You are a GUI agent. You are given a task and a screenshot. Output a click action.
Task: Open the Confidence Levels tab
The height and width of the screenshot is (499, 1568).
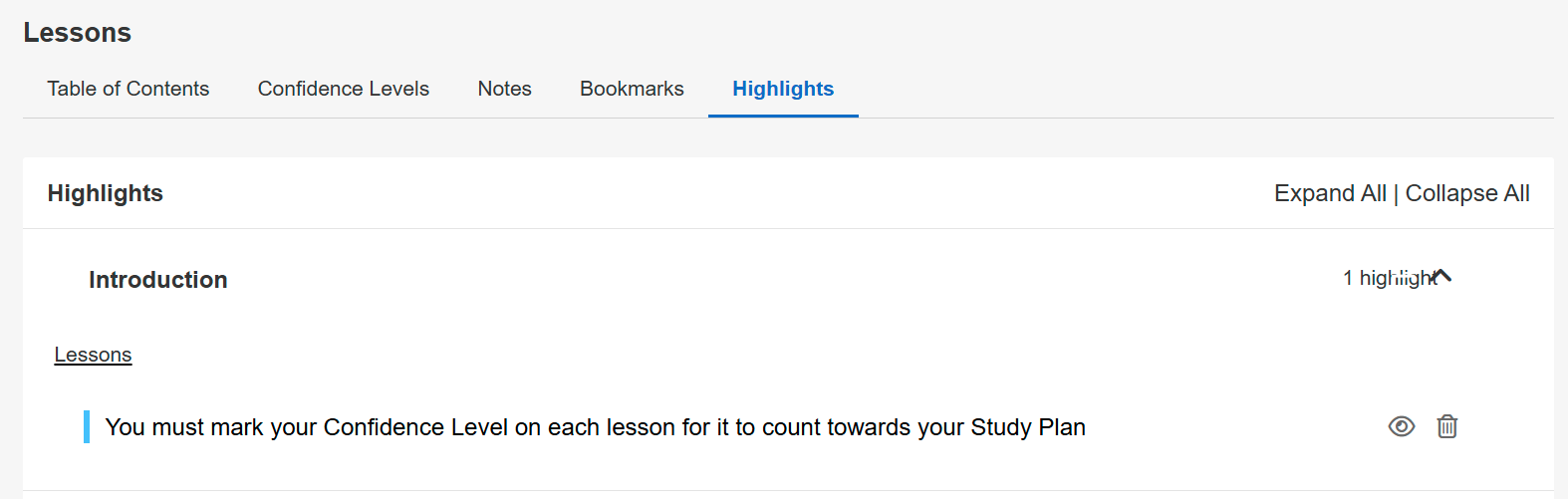click(x=343, y=89)
